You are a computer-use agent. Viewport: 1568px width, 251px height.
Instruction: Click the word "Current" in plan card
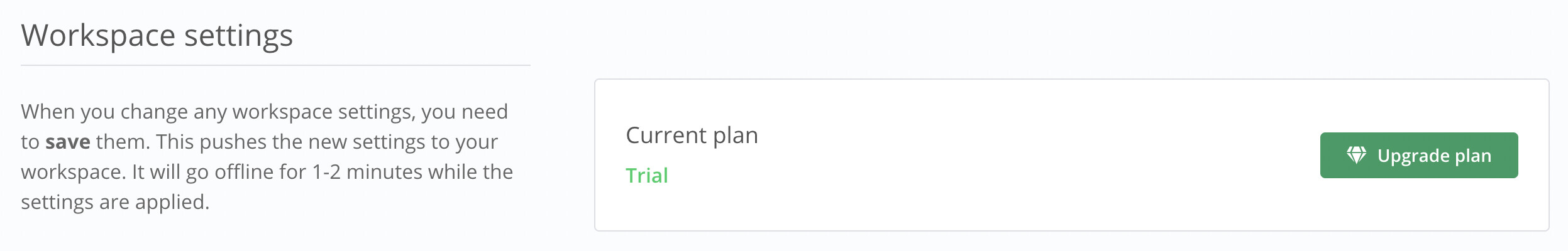coord(666,136)
